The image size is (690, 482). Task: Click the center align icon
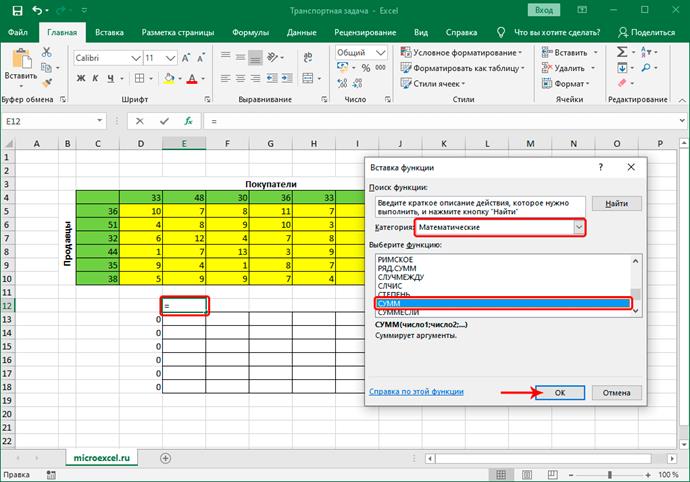pos(240,78)
